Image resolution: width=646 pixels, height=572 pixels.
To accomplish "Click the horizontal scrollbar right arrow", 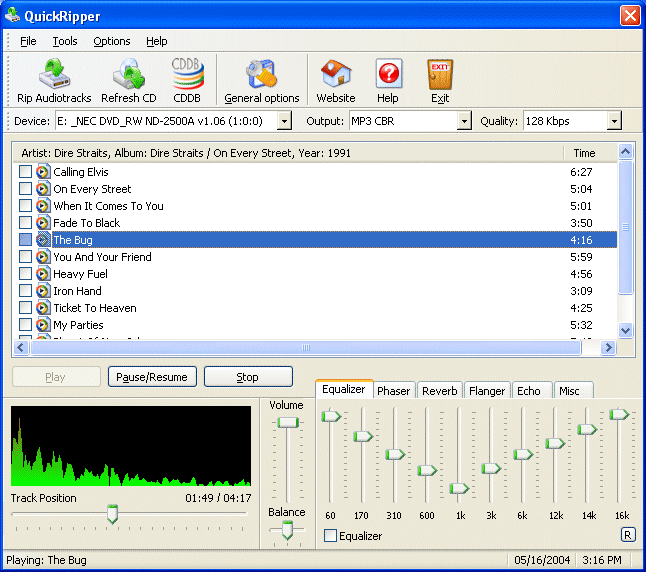I will point(608,348).
